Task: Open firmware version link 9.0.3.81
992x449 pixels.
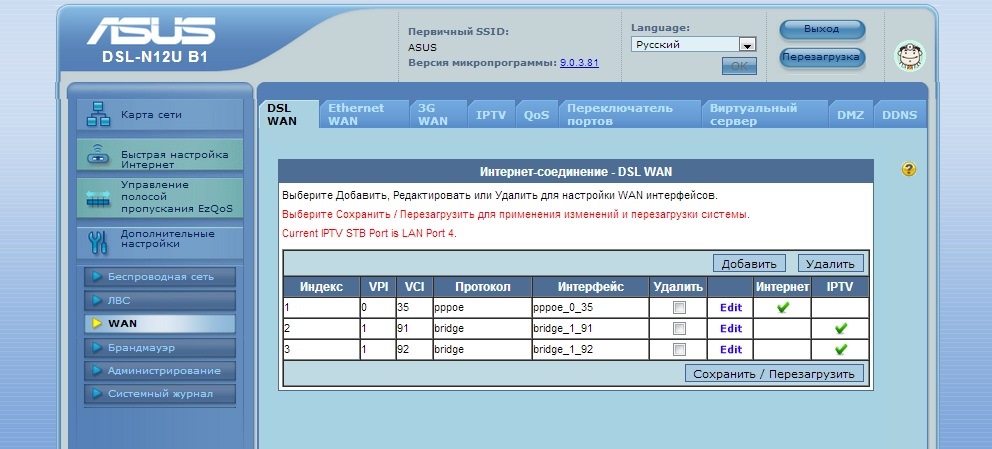Action: coord(579,63)
